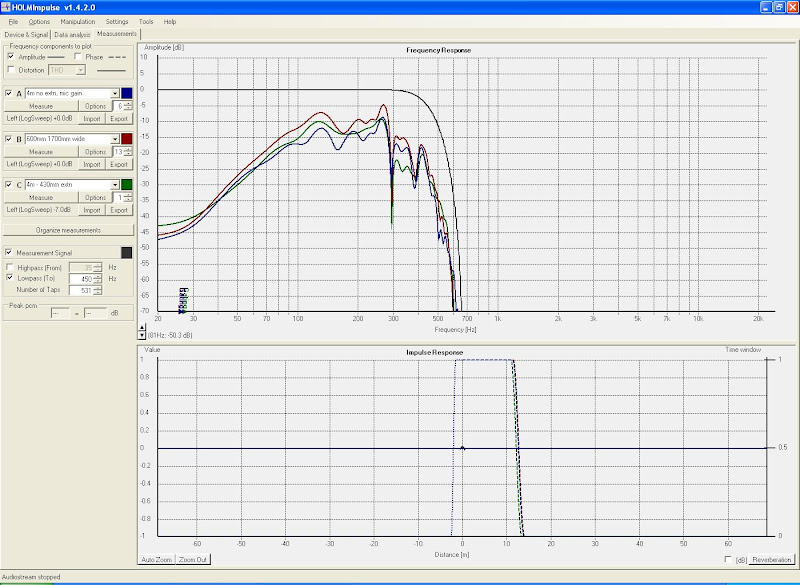Open the Options menu

(39, 22)
